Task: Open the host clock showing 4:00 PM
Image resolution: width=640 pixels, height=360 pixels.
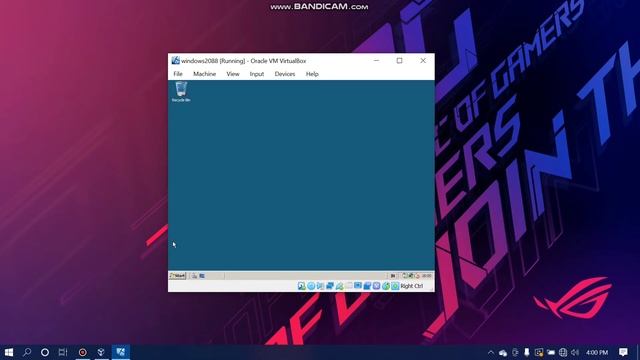Action: point(597,352)
